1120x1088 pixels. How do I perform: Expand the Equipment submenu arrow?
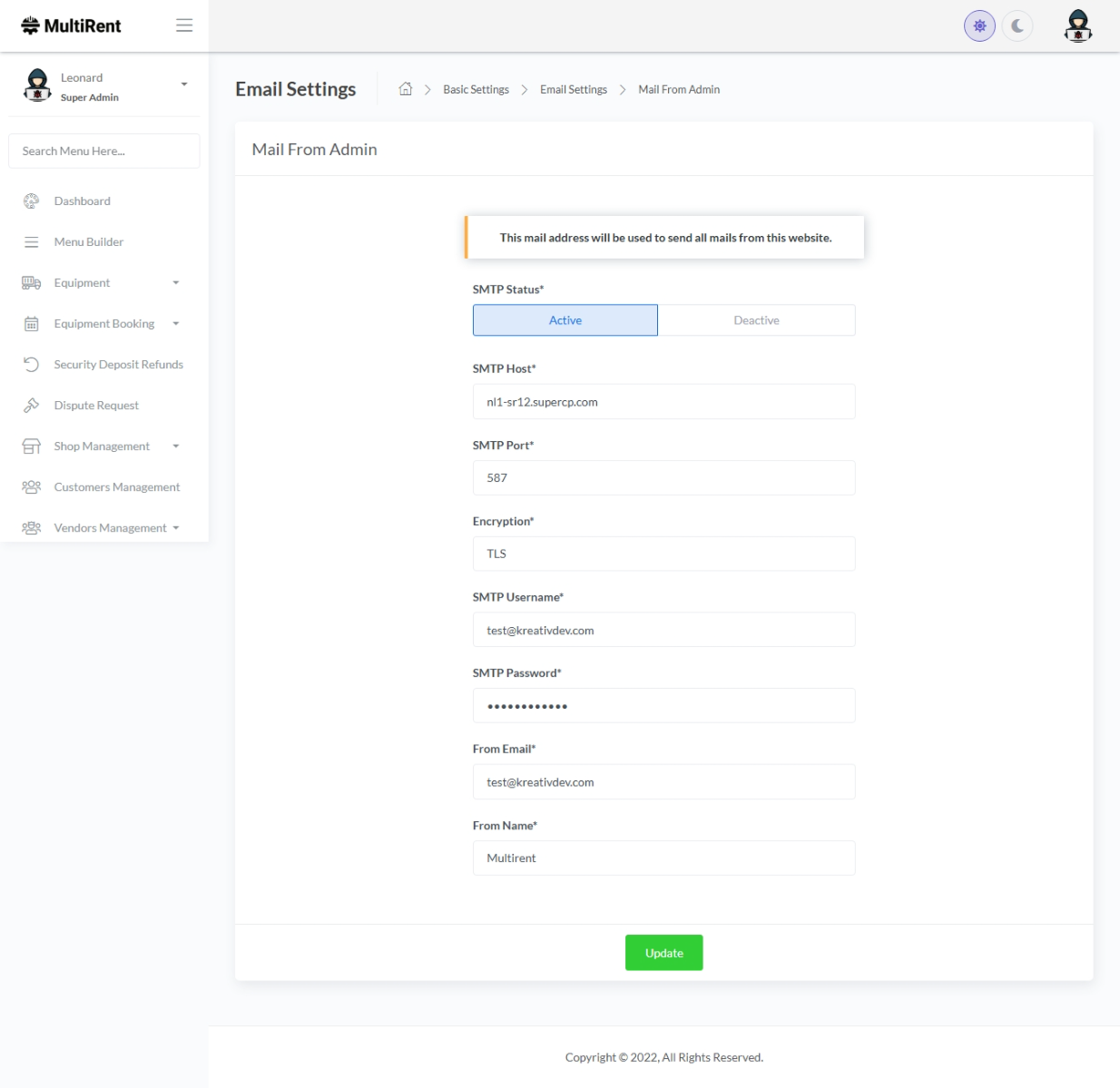tap(176, 283)
